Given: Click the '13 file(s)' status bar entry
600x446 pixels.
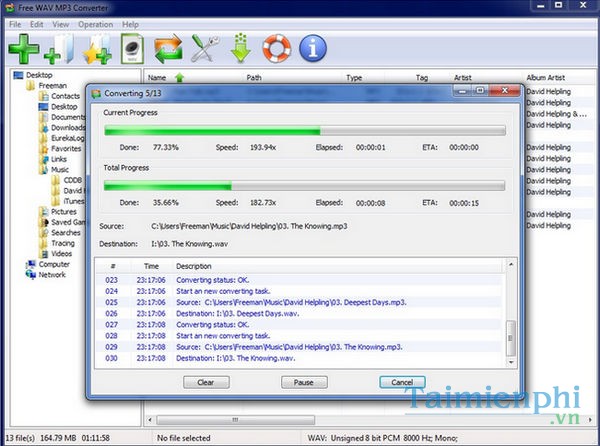Looking at the screenshot, I should [20, 438].
